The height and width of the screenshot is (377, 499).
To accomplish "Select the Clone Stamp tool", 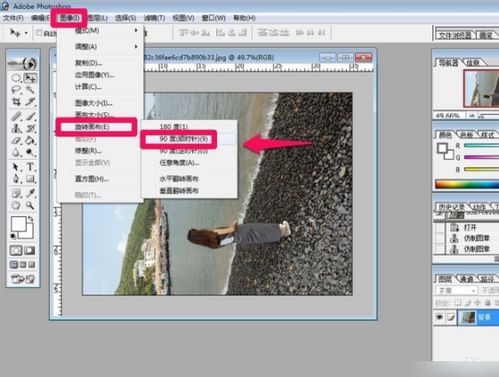I will point(16,128).
